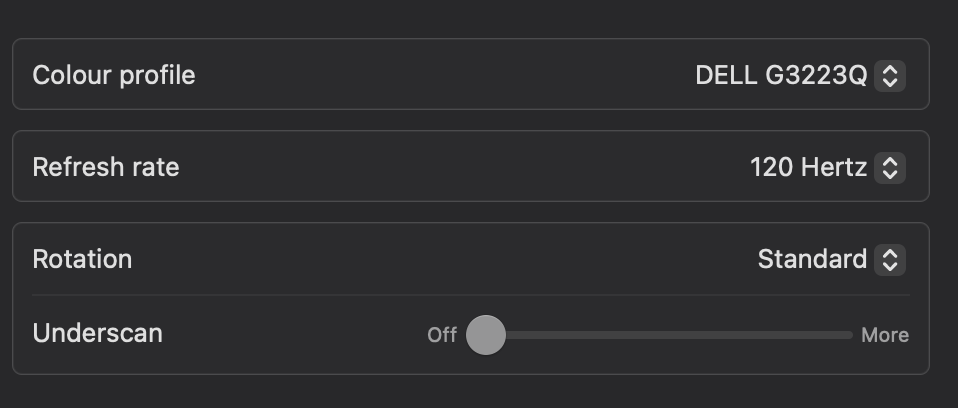Click the Underscan slider's "Off" label

coord(442,335)
